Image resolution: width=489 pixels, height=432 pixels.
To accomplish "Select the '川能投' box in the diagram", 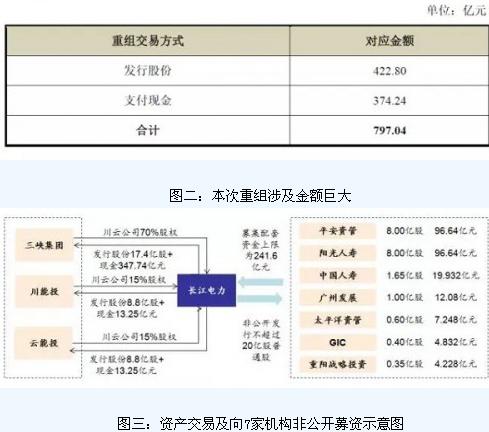I will [x=44, y=292].
